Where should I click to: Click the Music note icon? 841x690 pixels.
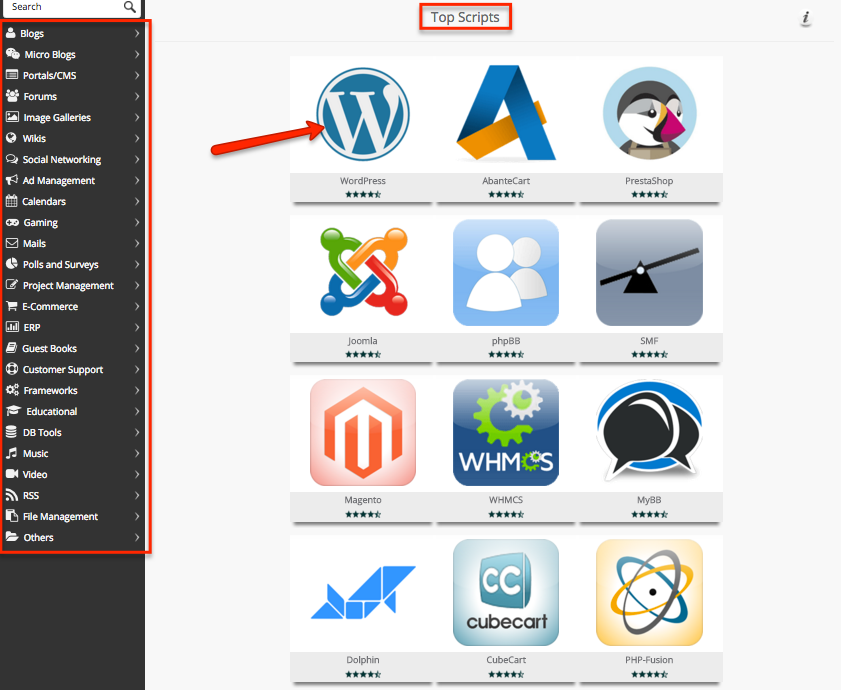12,453
